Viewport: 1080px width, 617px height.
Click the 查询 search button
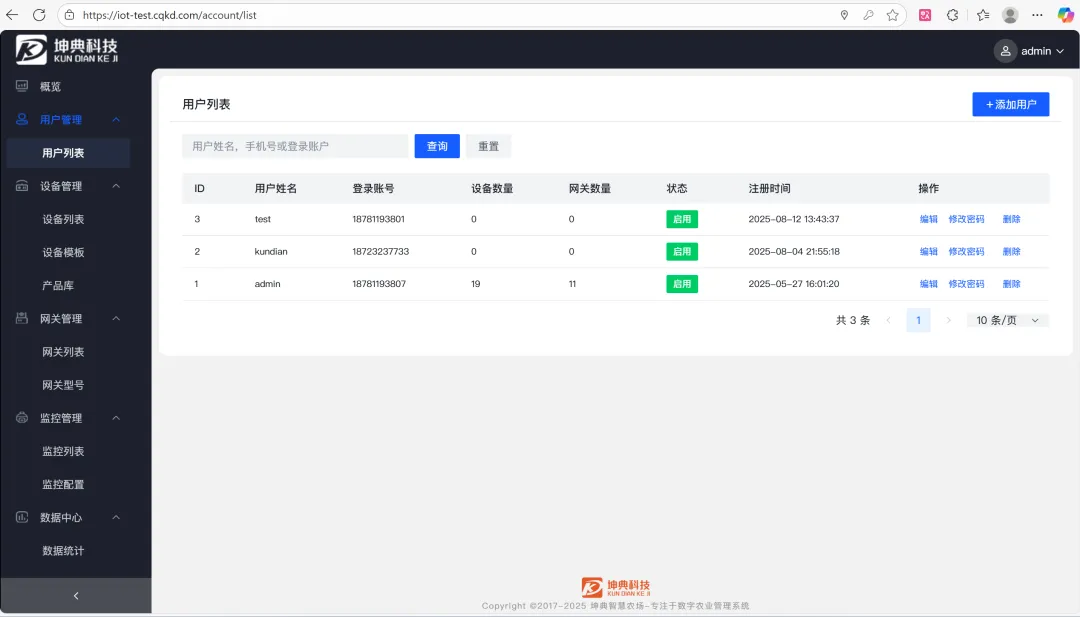tap(437, 146)
